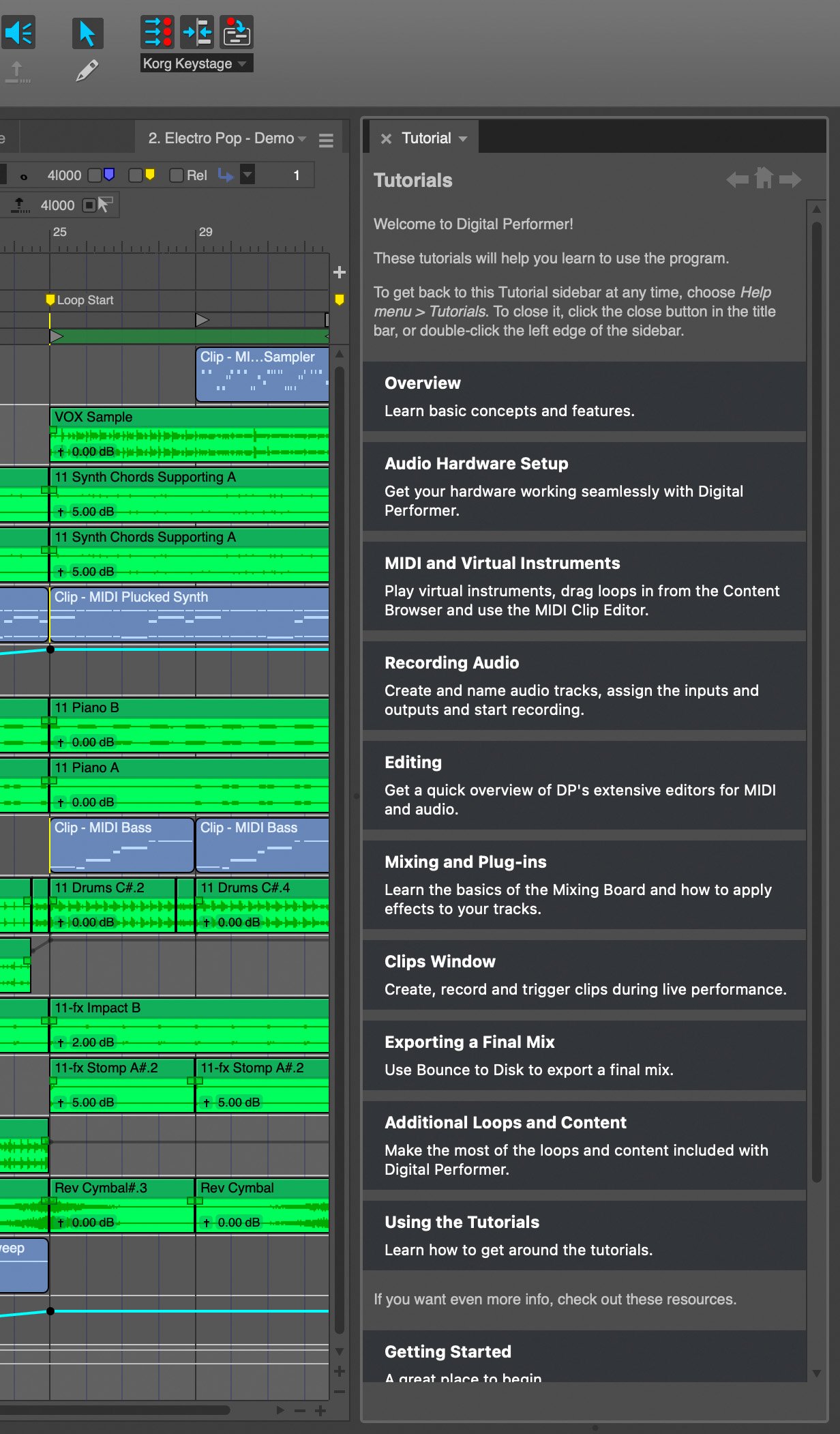Open MIDI and Virtual Instruments tutorial
The image size is (840, 1434).
tap(584, 586)
